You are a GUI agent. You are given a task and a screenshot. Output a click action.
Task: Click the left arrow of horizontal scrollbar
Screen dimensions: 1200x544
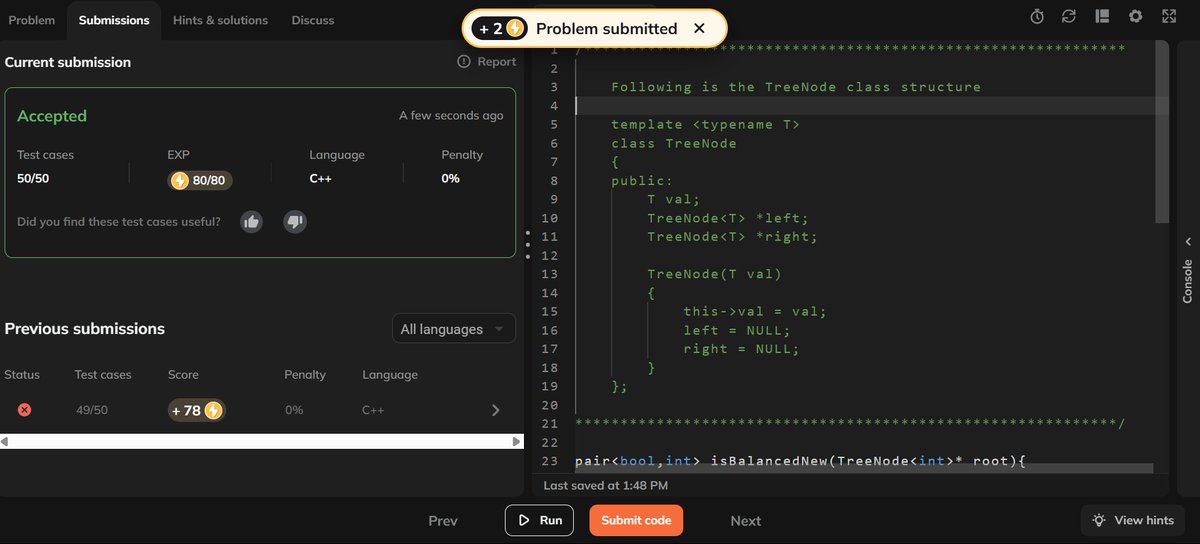point(5,441)
